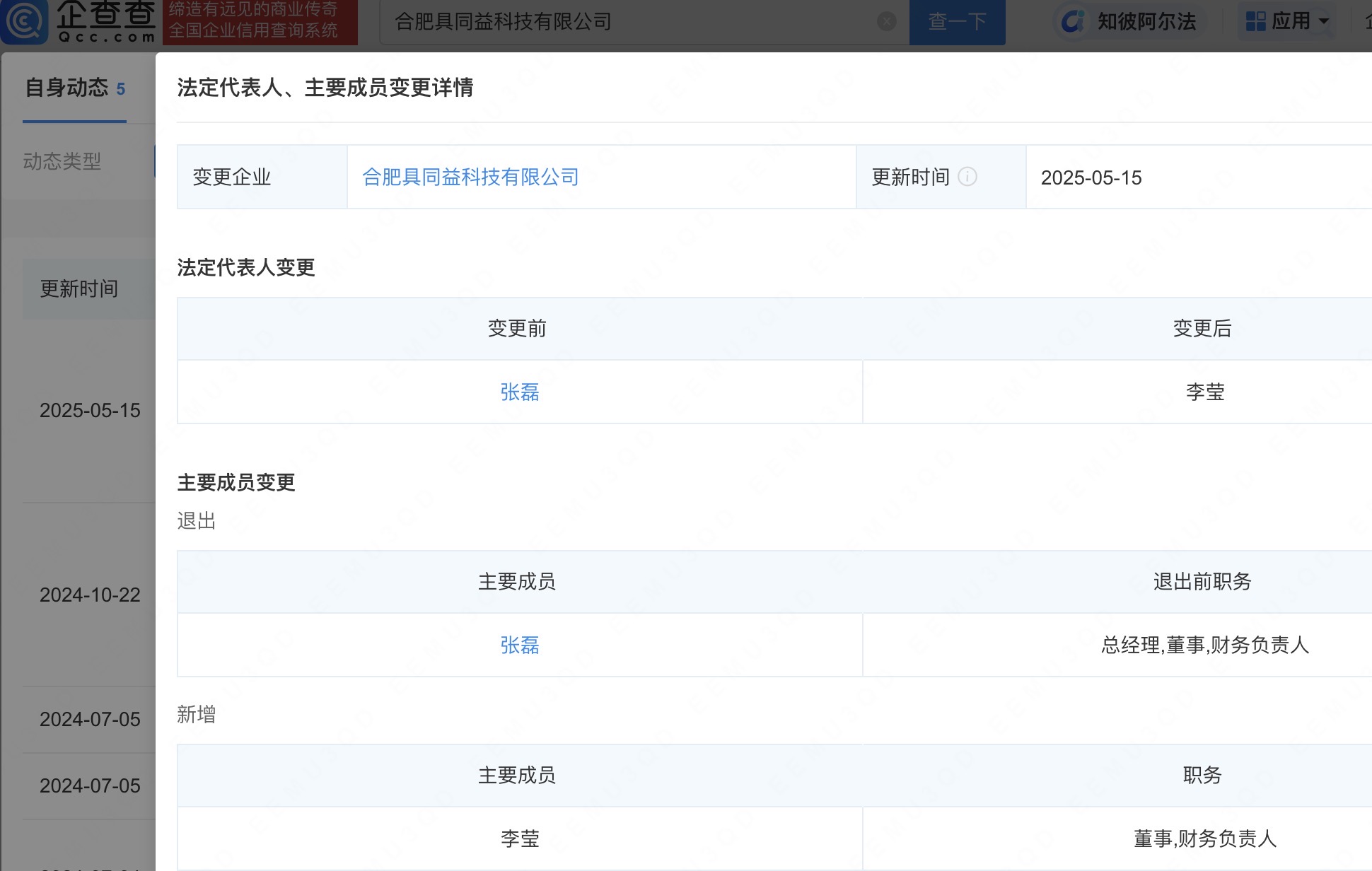The image size is (1372, 871).
Task: Click 退出前职务 column header
Action: coord(1202,581)
